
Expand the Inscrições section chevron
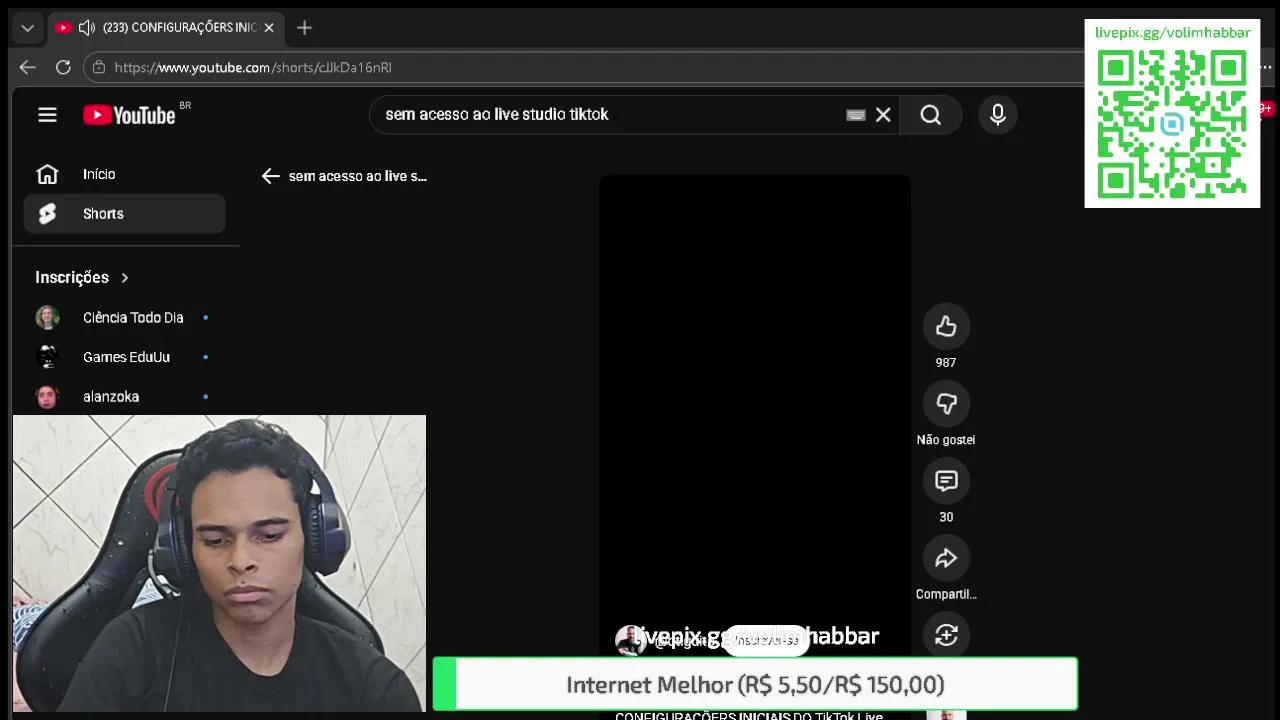125,277
